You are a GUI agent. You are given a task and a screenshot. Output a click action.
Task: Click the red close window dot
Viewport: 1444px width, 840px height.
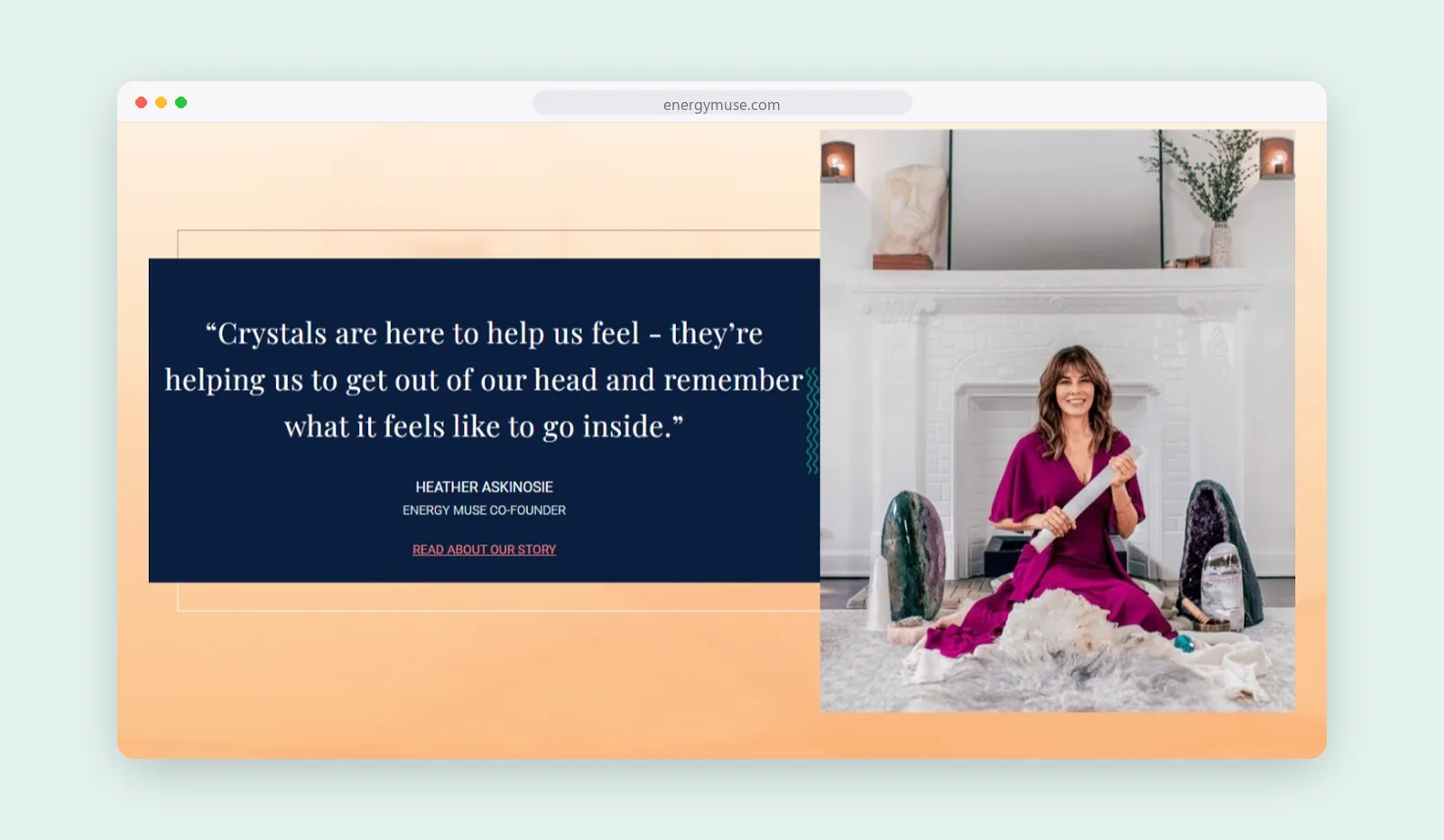[141, 102]
